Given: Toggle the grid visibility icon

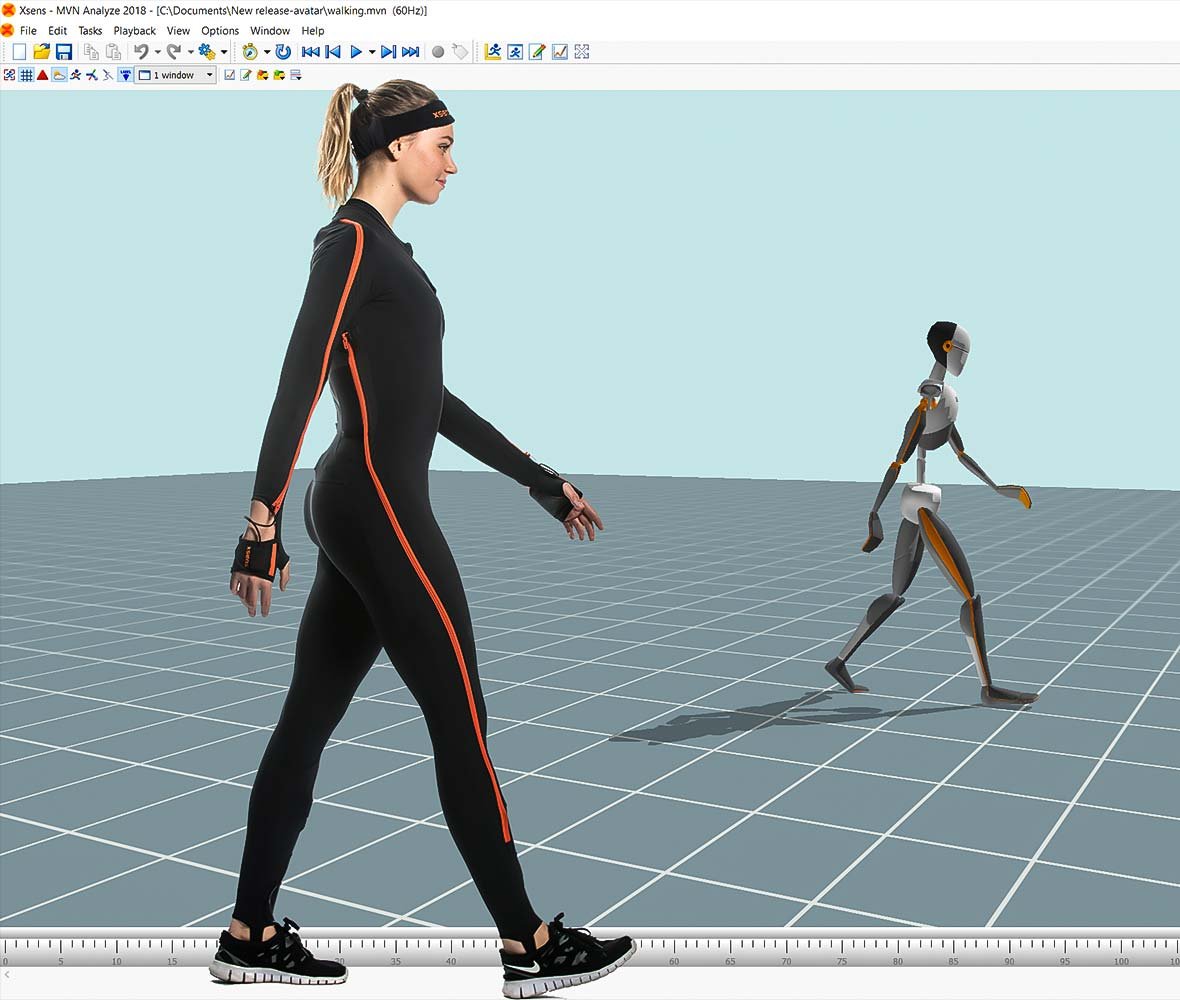Looking at the screenshot, I should click(x=28, y=74).
